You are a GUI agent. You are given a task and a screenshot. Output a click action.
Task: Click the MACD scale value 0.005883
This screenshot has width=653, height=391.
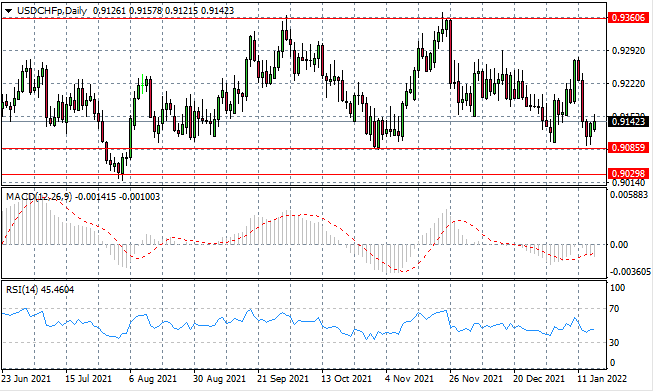click(629, 195)
